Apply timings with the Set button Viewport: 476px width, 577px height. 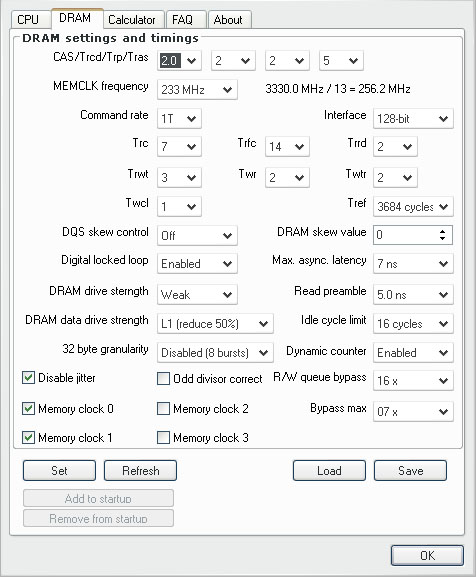click(59, 470)
